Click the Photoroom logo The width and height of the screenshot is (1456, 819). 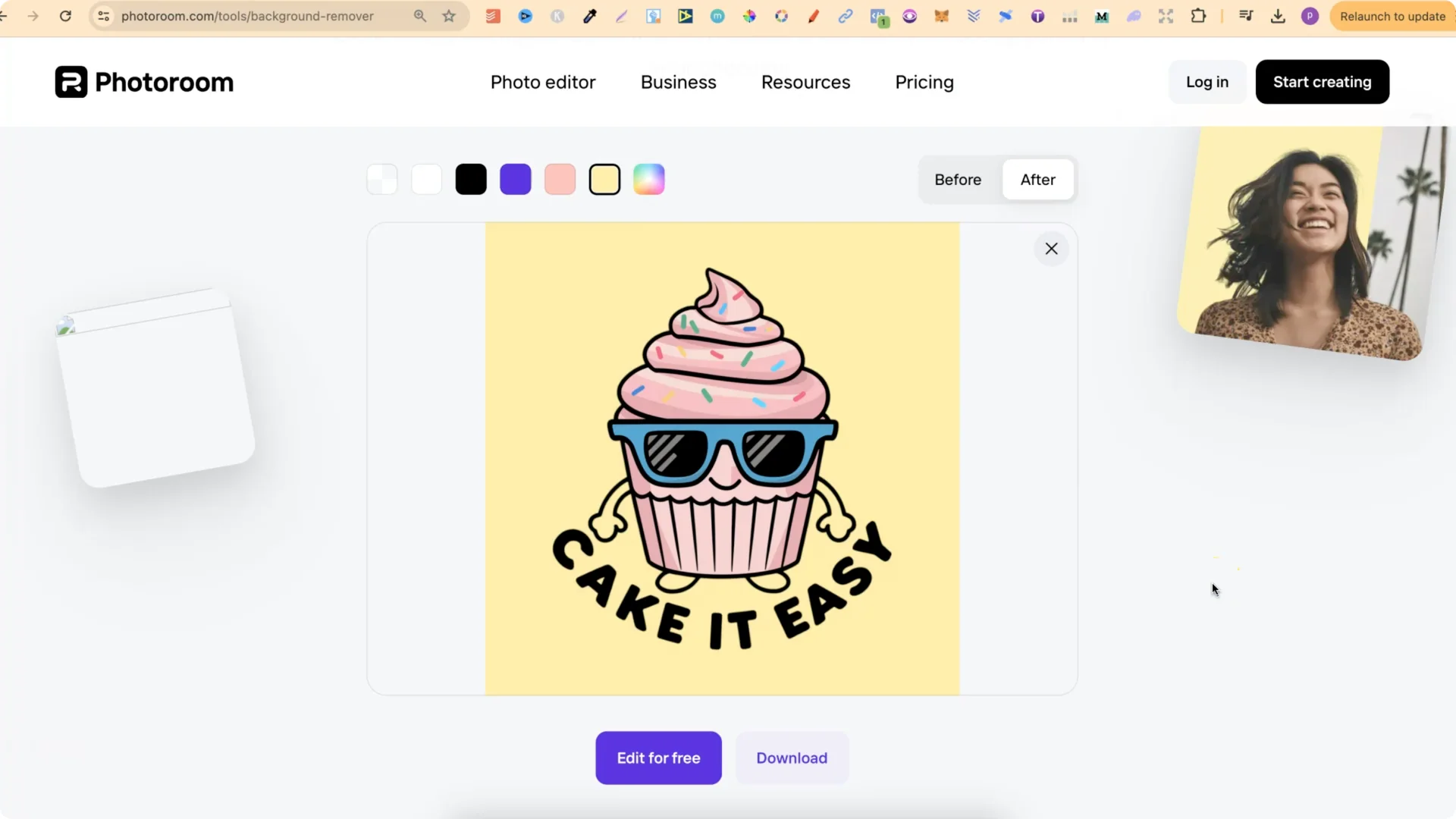pos(143,81)
